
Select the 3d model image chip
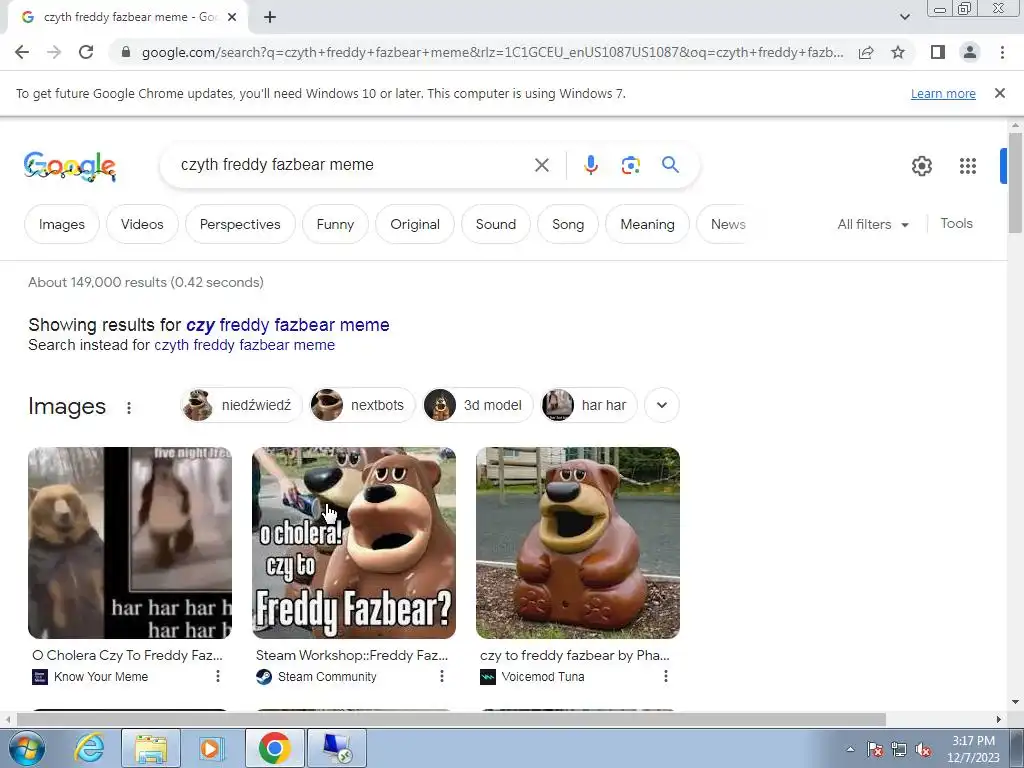pos(478,405)
